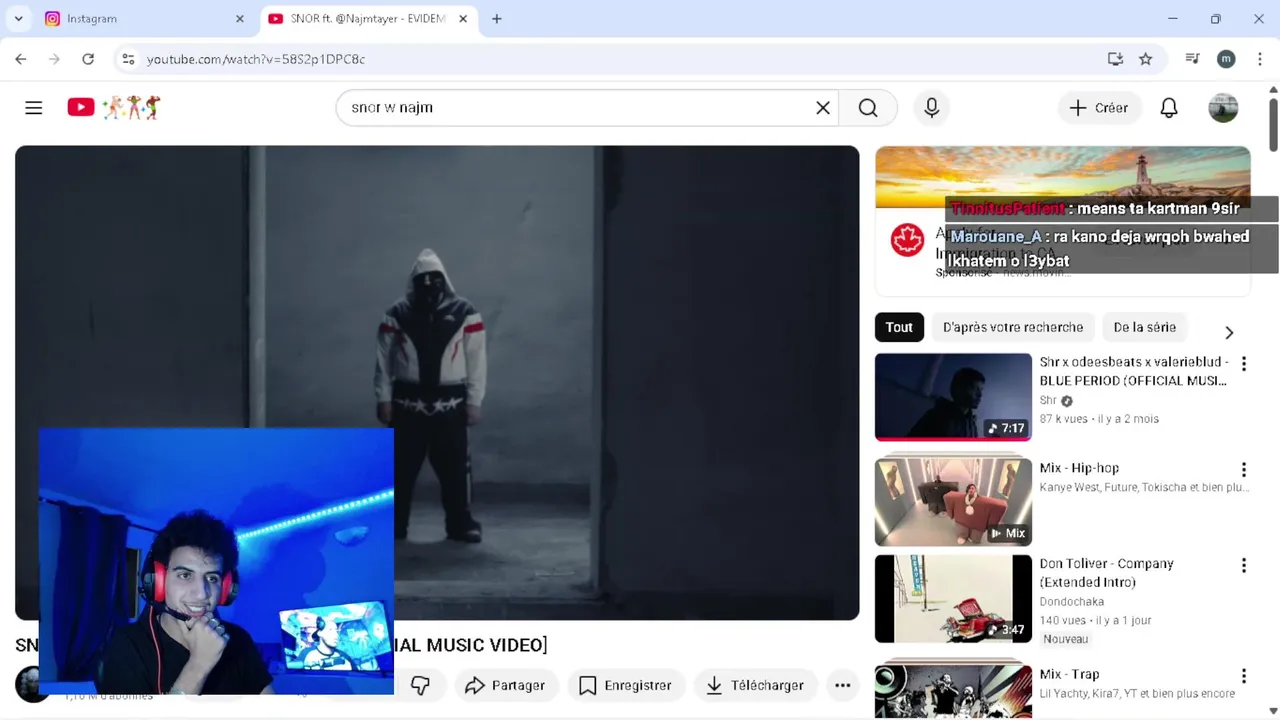Start voice search with microphone icon
Image resolution: width=1280 pixels, height=720 pixels.
click(932, 108)
